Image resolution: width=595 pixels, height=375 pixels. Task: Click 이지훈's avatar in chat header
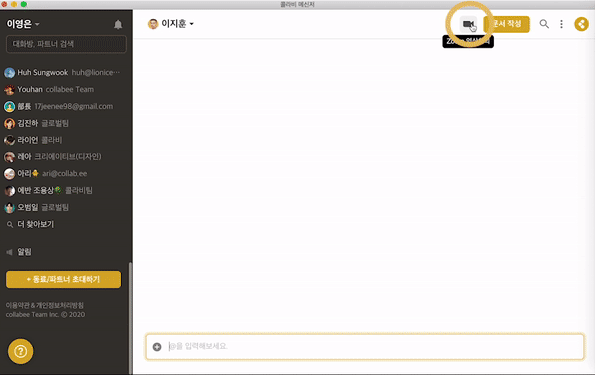(153, 24)
